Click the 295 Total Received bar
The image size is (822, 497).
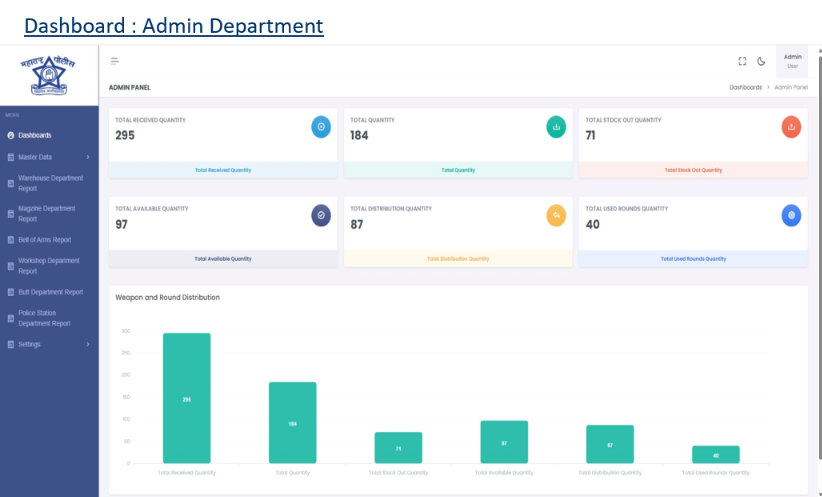[x=187, y=398]
